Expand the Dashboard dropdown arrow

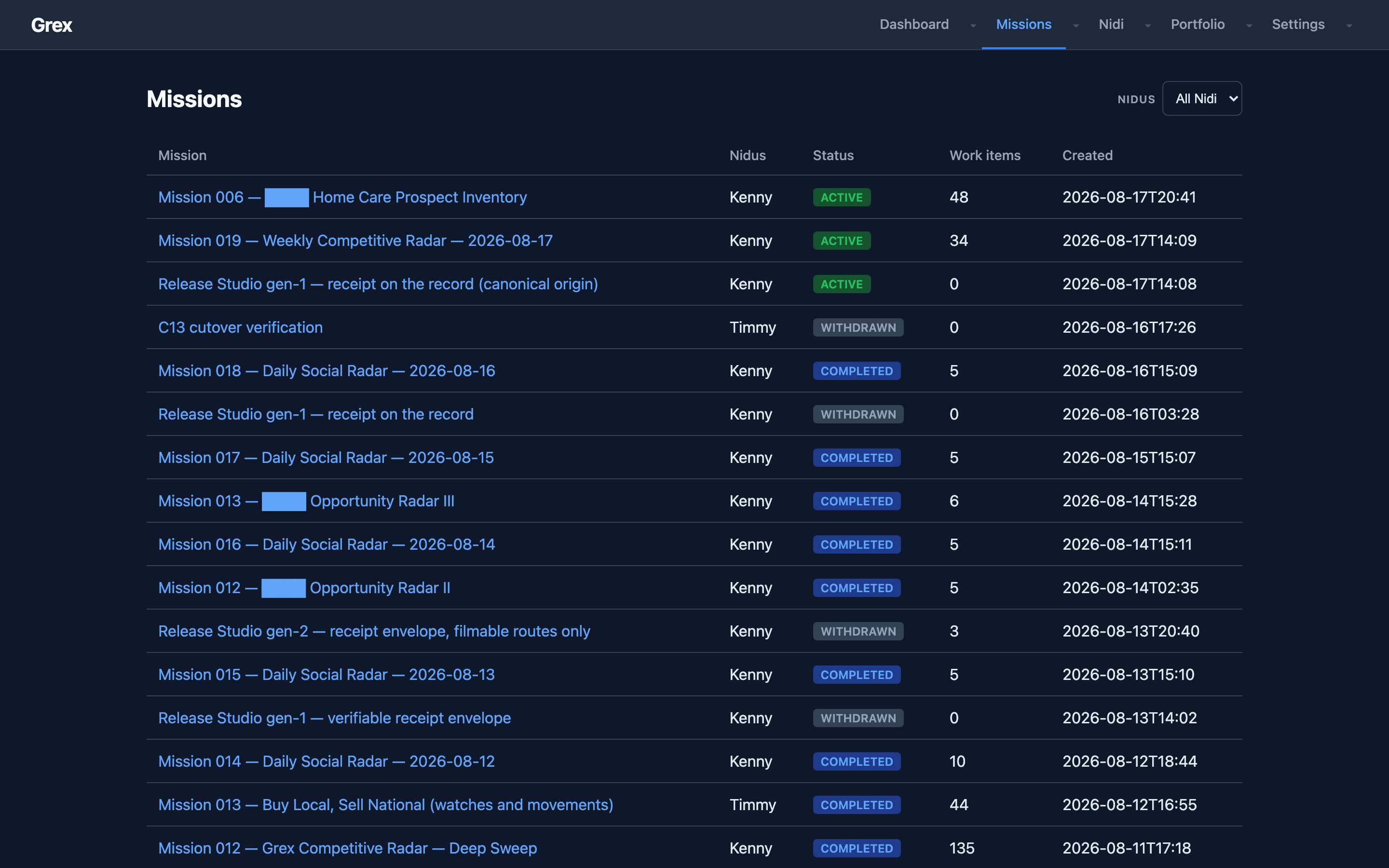tap(973, 25)
